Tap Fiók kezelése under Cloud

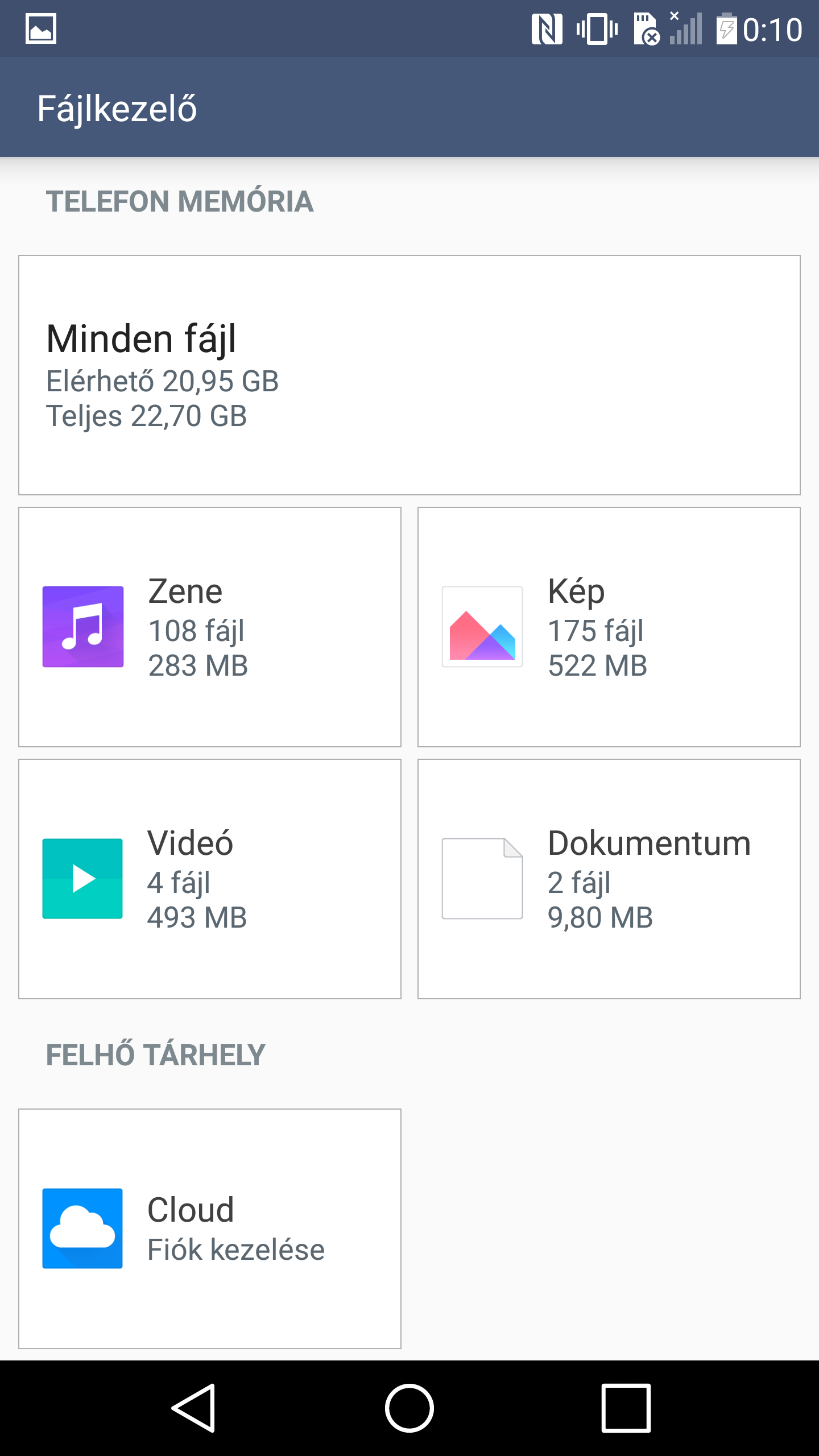tap(235, 1250)
